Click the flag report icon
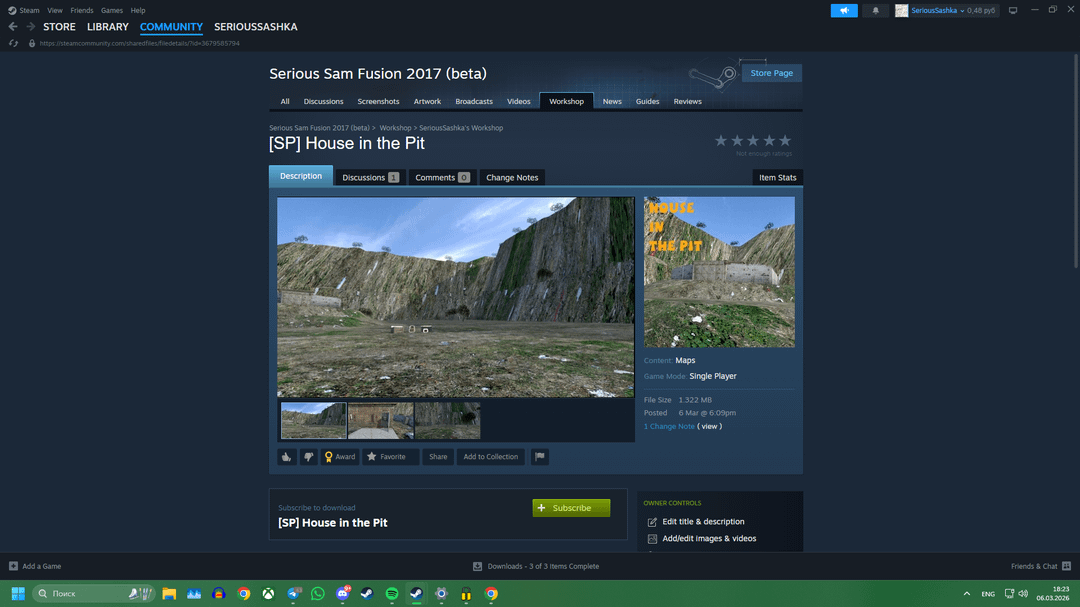Viewport: 1080px width, 607px height. 539,457
